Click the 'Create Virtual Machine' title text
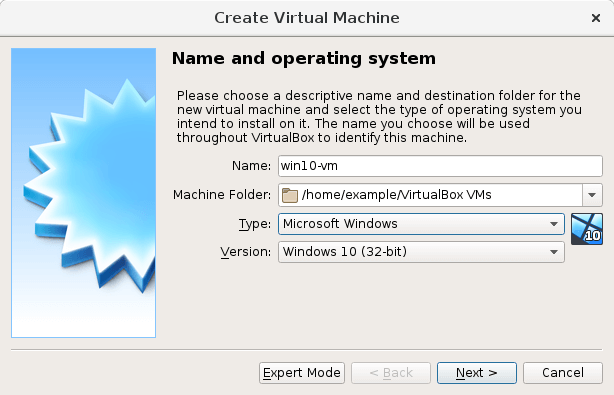The image size is (614, 395). pos(307,18)
